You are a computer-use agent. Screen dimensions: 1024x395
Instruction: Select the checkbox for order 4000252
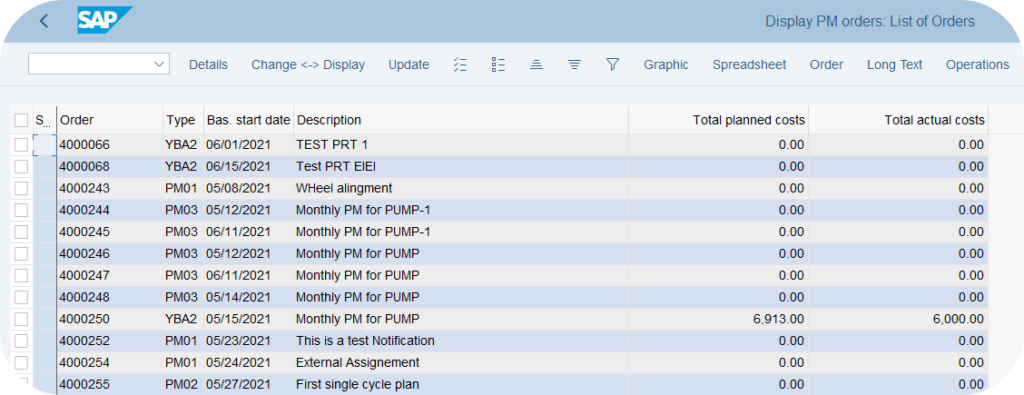21,340
